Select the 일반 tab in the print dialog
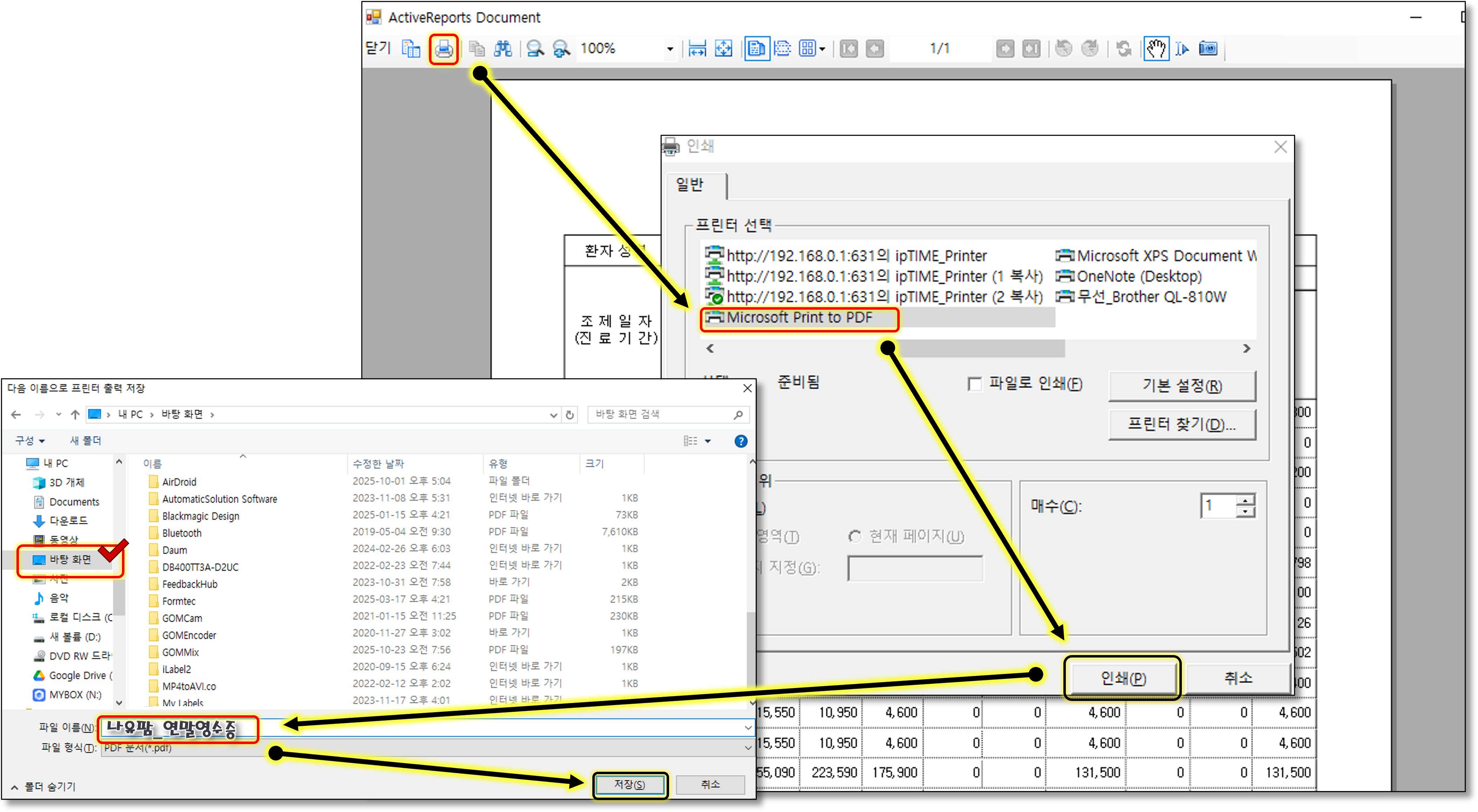This screenshot has height=812, width=1478. pyautogui.click(x=690, y=185)
